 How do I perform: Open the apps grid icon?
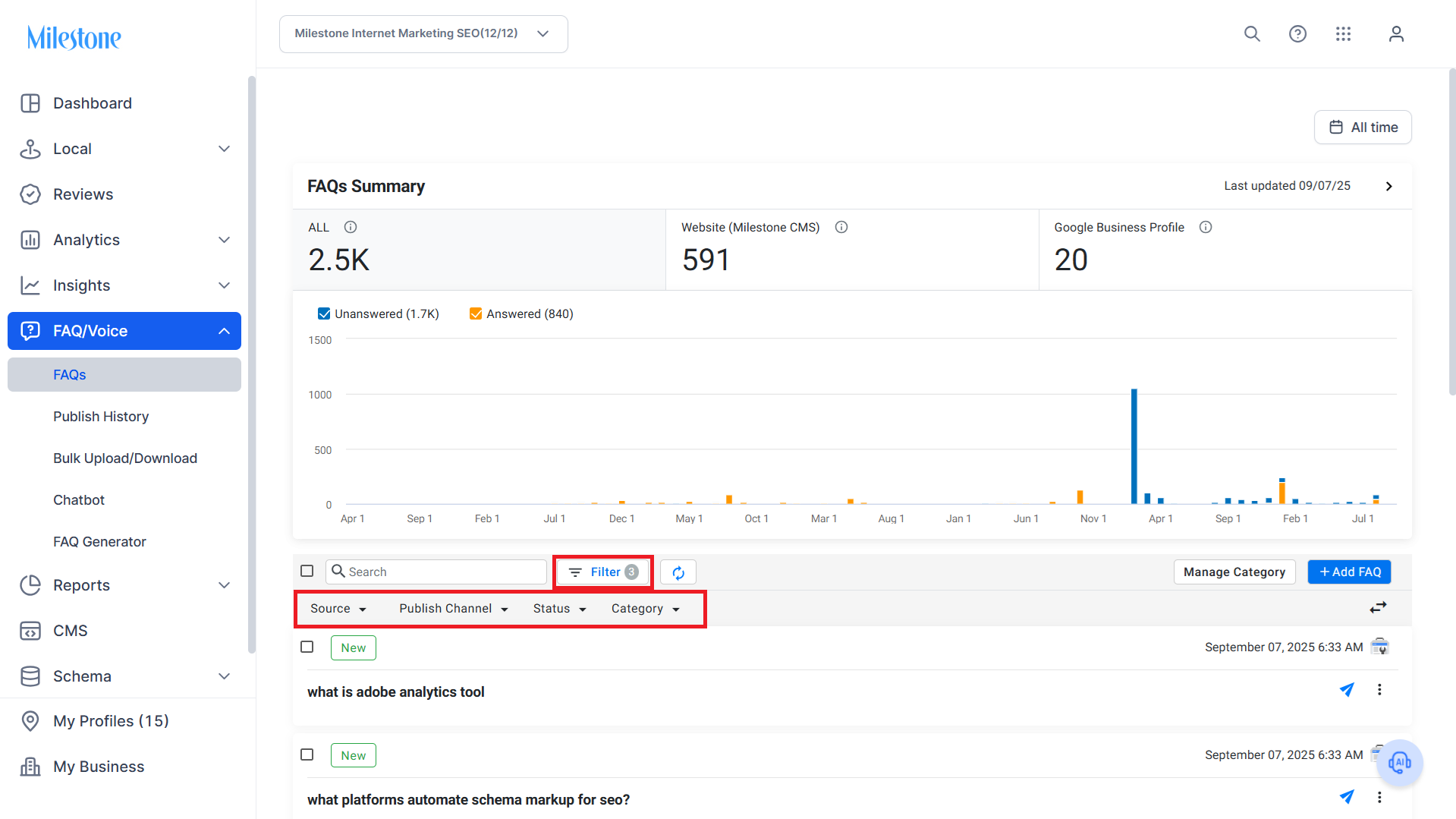pos(1343,34)
